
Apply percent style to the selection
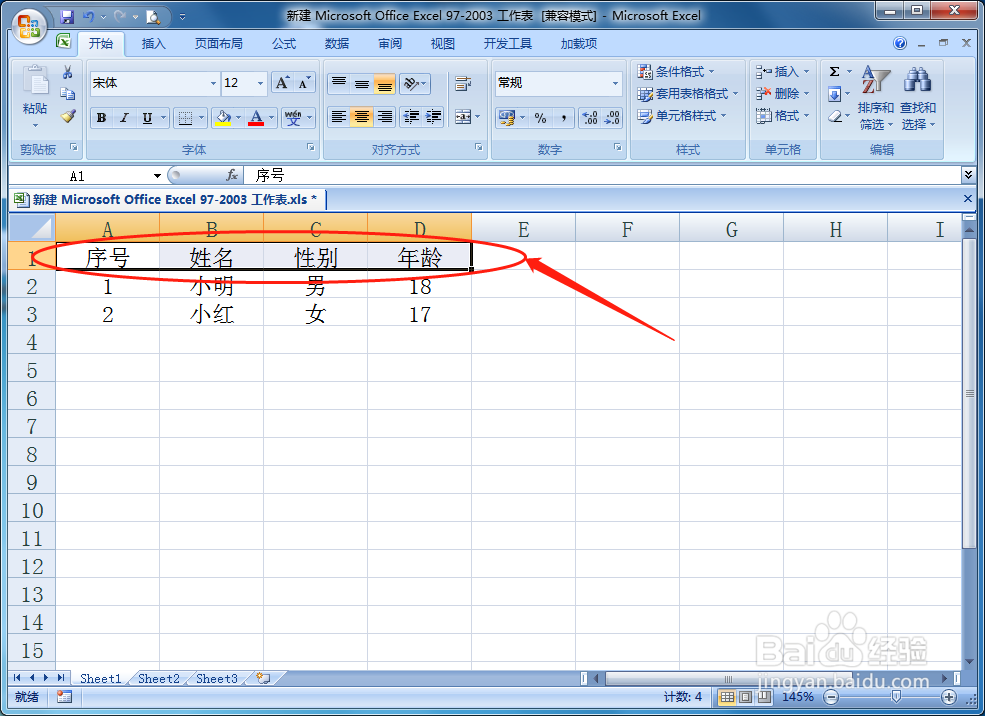tap(541, 117)
